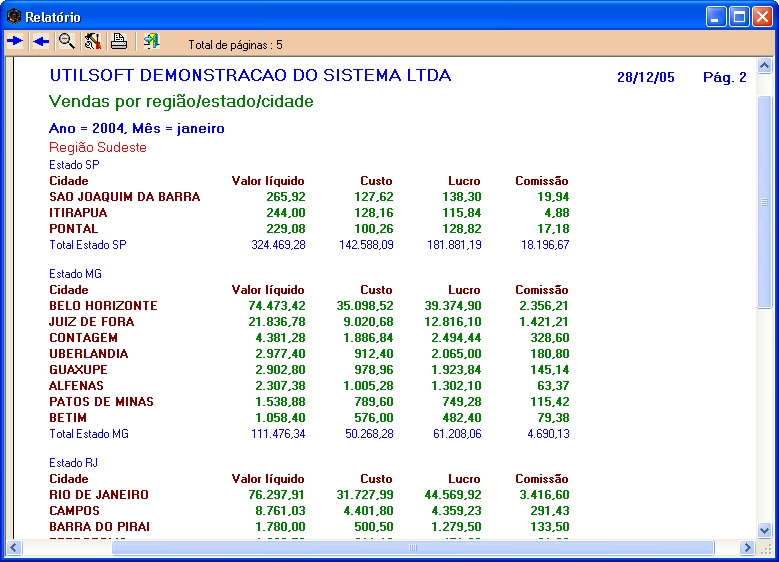Click 'Estado SP' heading
This screenshot has width=779, height=562.
(74, 164)
